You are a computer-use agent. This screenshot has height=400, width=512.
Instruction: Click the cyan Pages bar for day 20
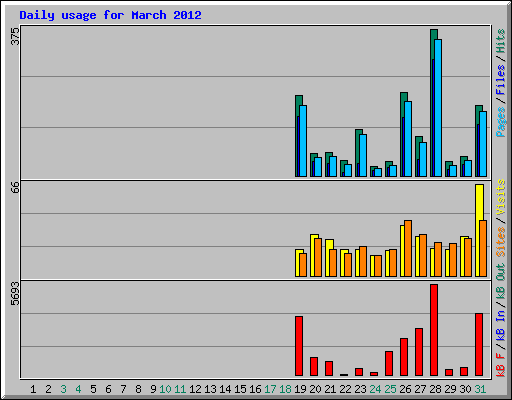[x=318, y=167]
